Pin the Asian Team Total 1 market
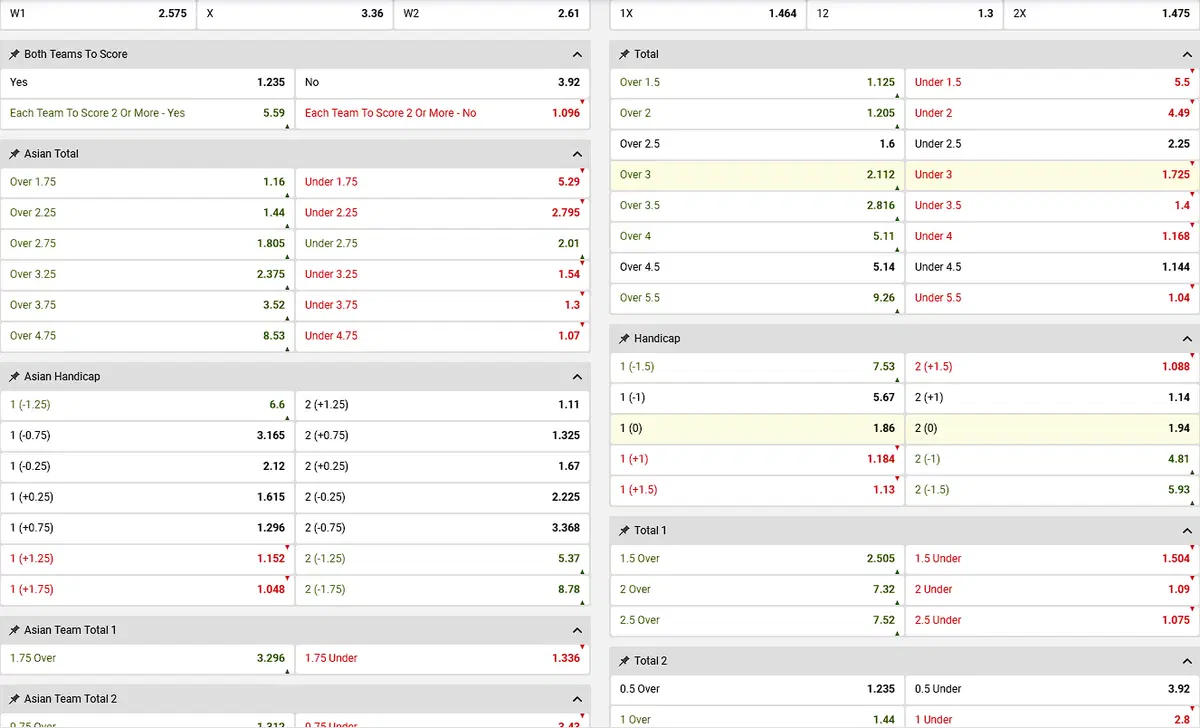 [15, 631]
